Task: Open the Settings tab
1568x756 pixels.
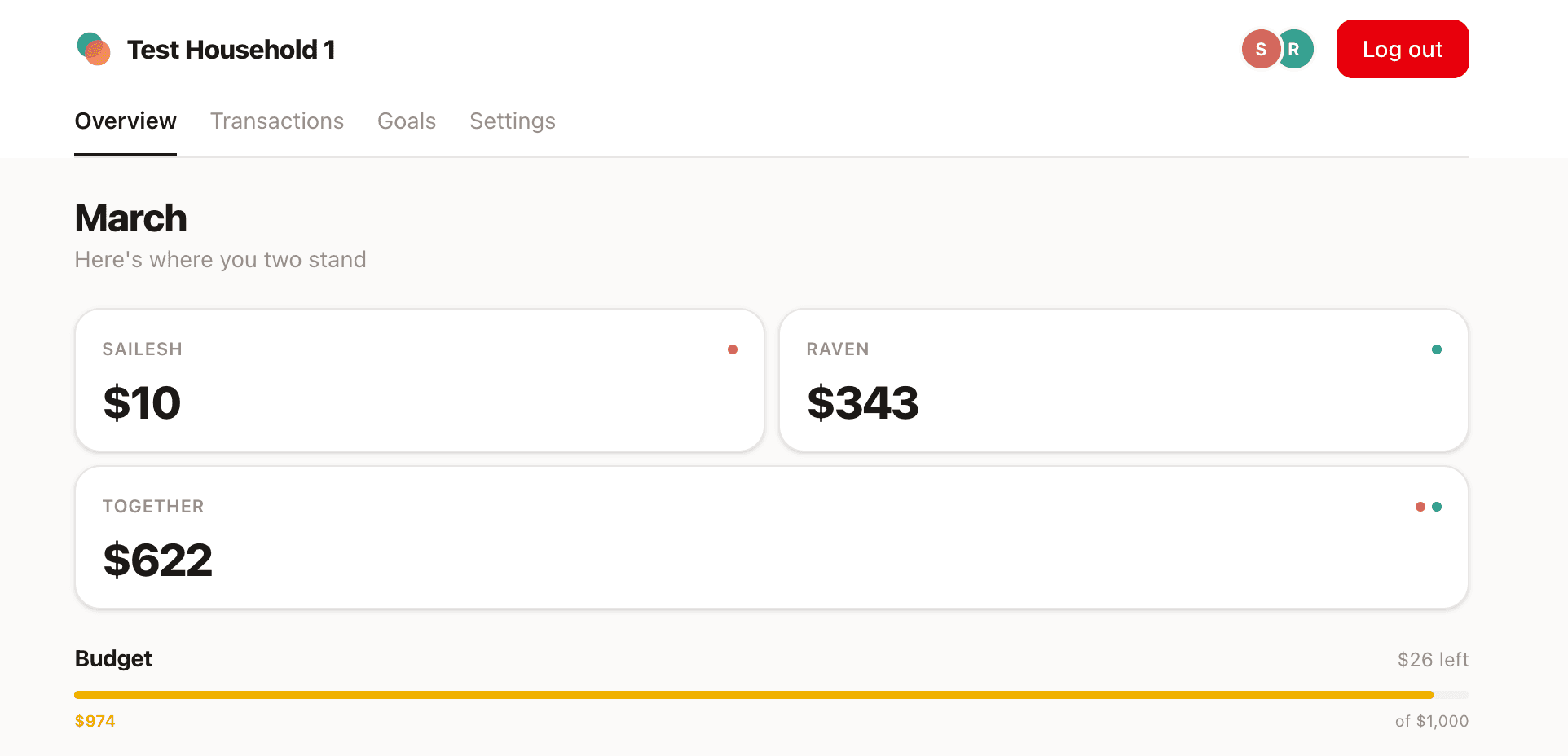Action: pos(512,121)
